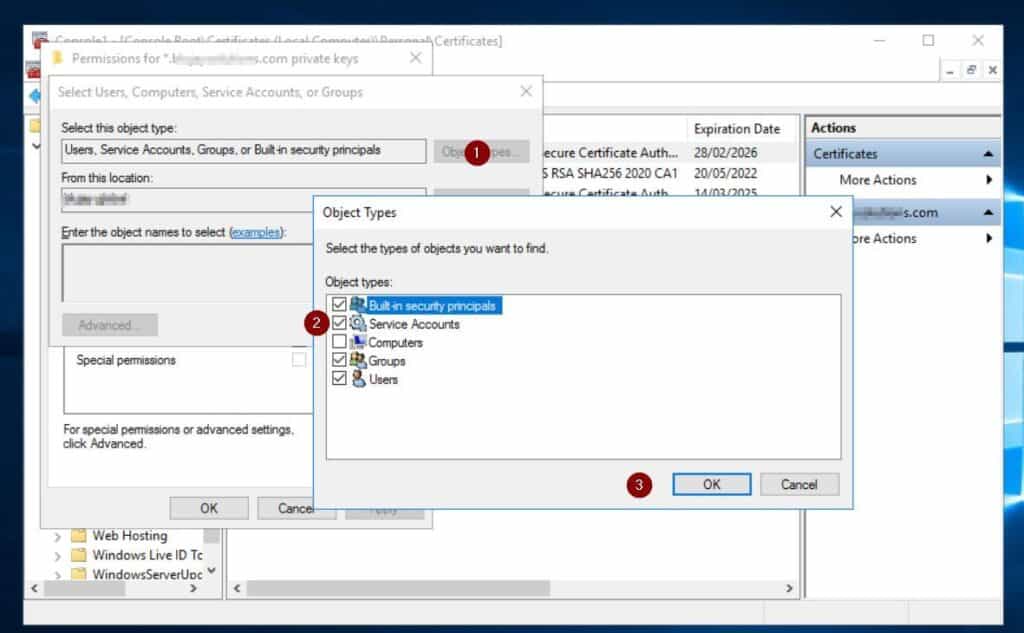Viewport: 1024px width, 633px height.
Task: Click the Service Accounts gear icon
Action: (358, 323)
